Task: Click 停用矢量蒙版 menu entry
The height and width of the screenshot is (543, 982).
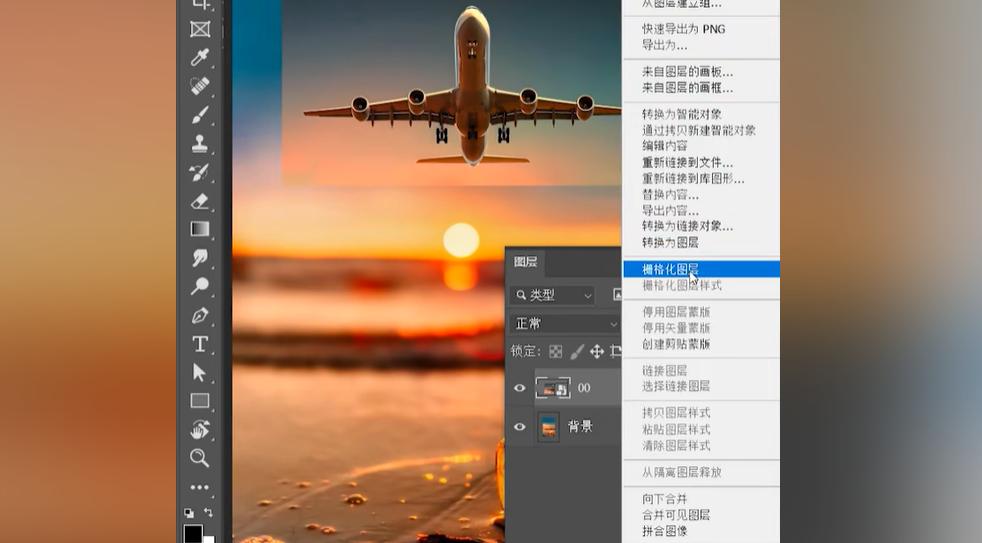Action: [x=676, y=328]
